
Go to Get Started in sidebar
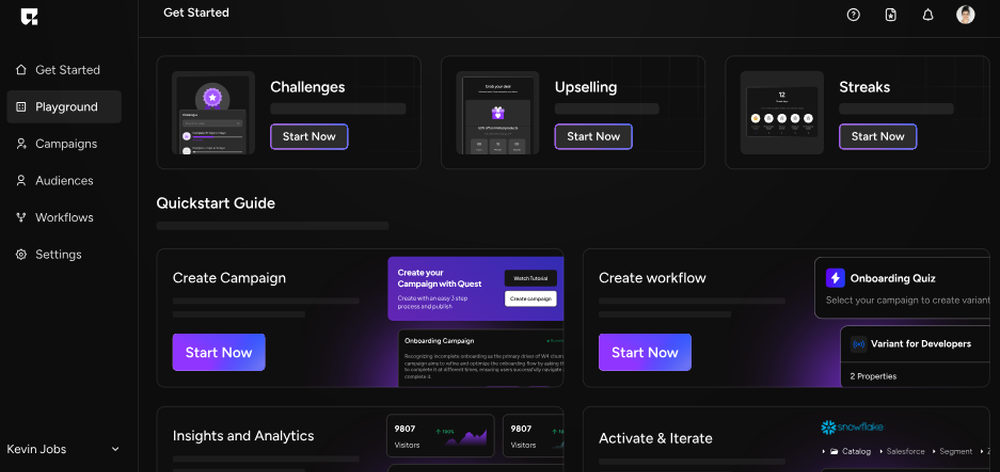[64, 70]
